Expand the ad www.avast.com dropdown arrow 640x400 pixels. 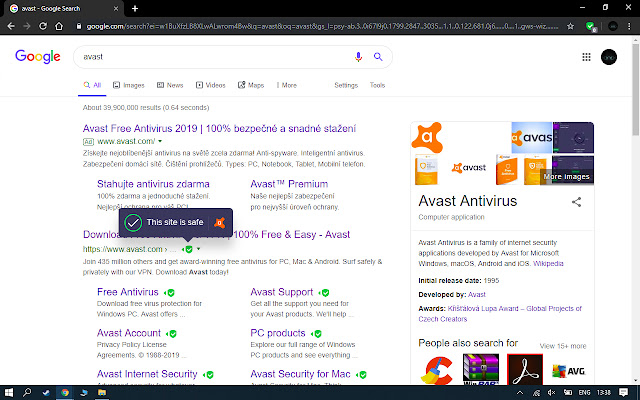tap(160, 141)
